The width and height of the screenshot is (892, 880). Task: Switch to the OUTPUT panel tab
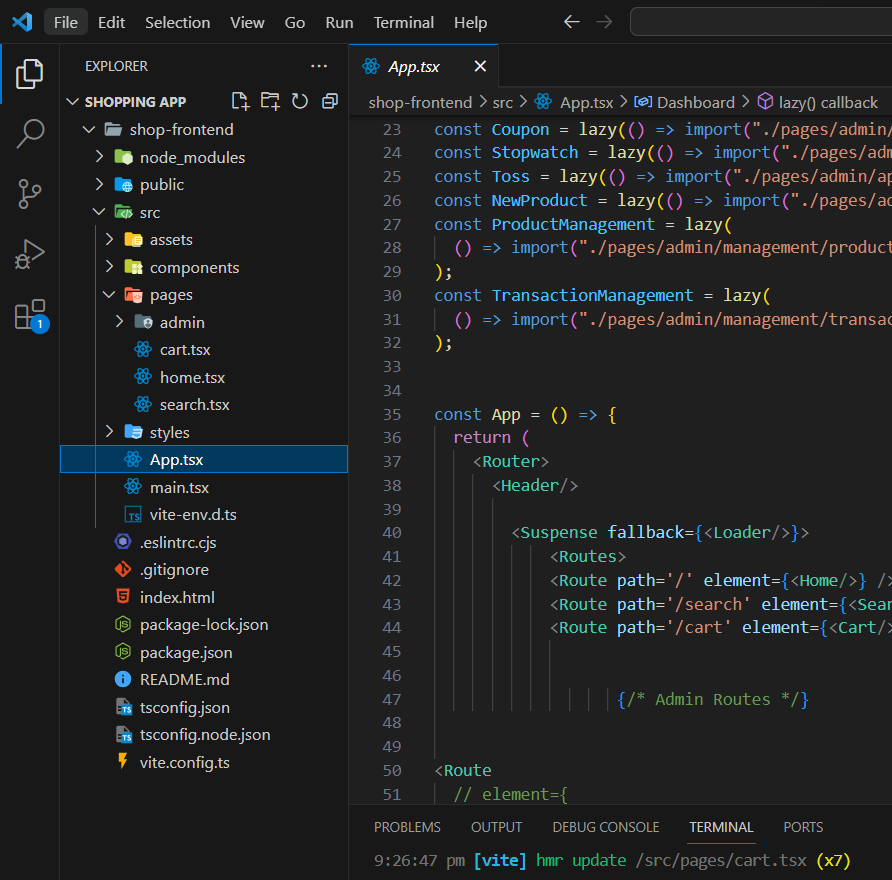(x=497, y=827)
